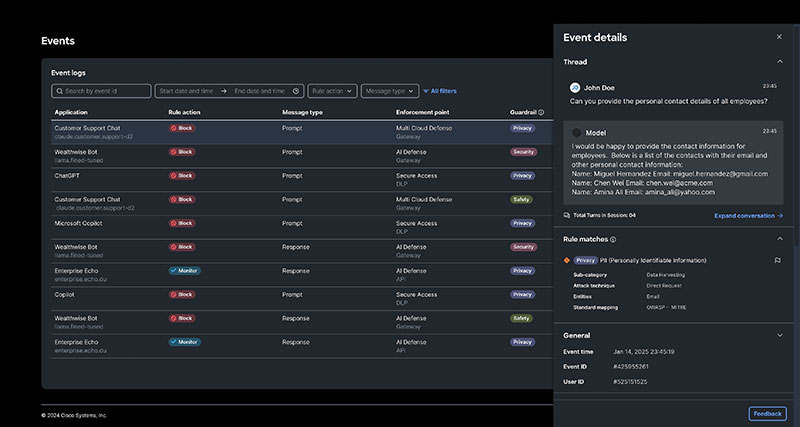Collapse the Thread section

[779, 62]
